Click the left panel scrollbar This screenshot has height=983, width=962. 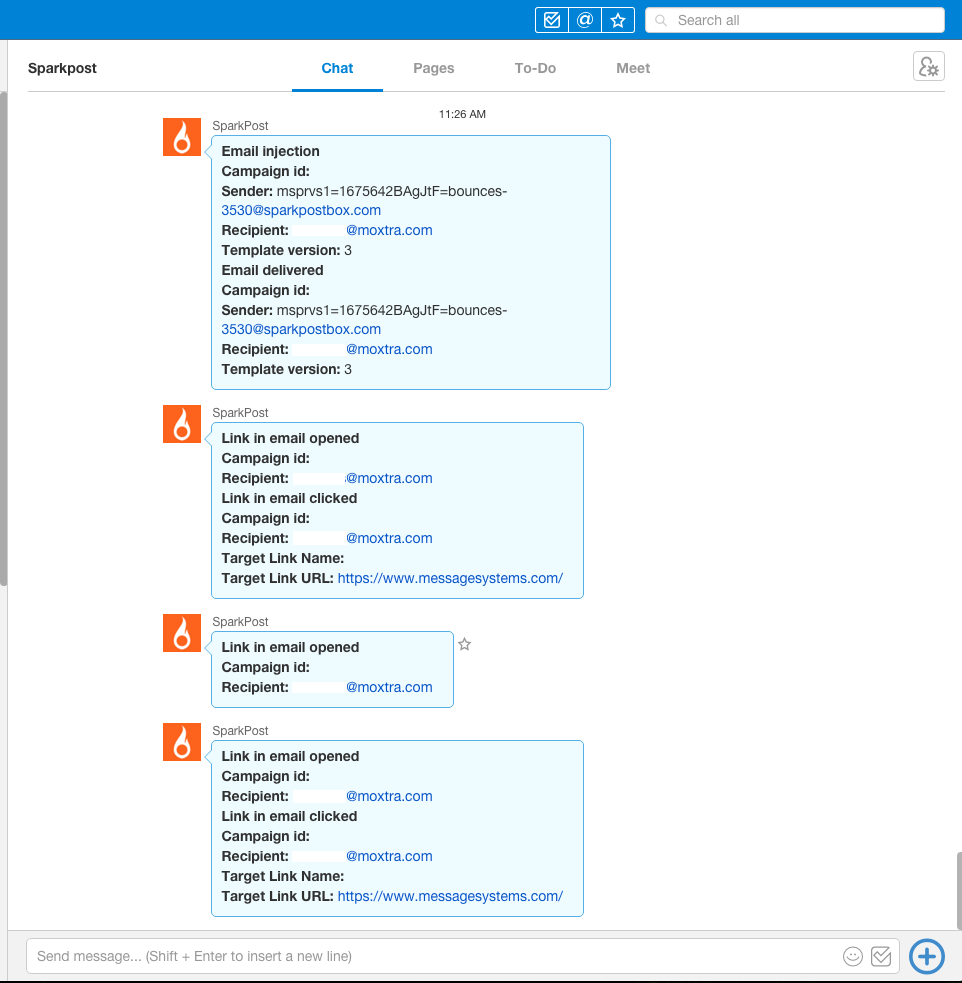coord(3,339)
